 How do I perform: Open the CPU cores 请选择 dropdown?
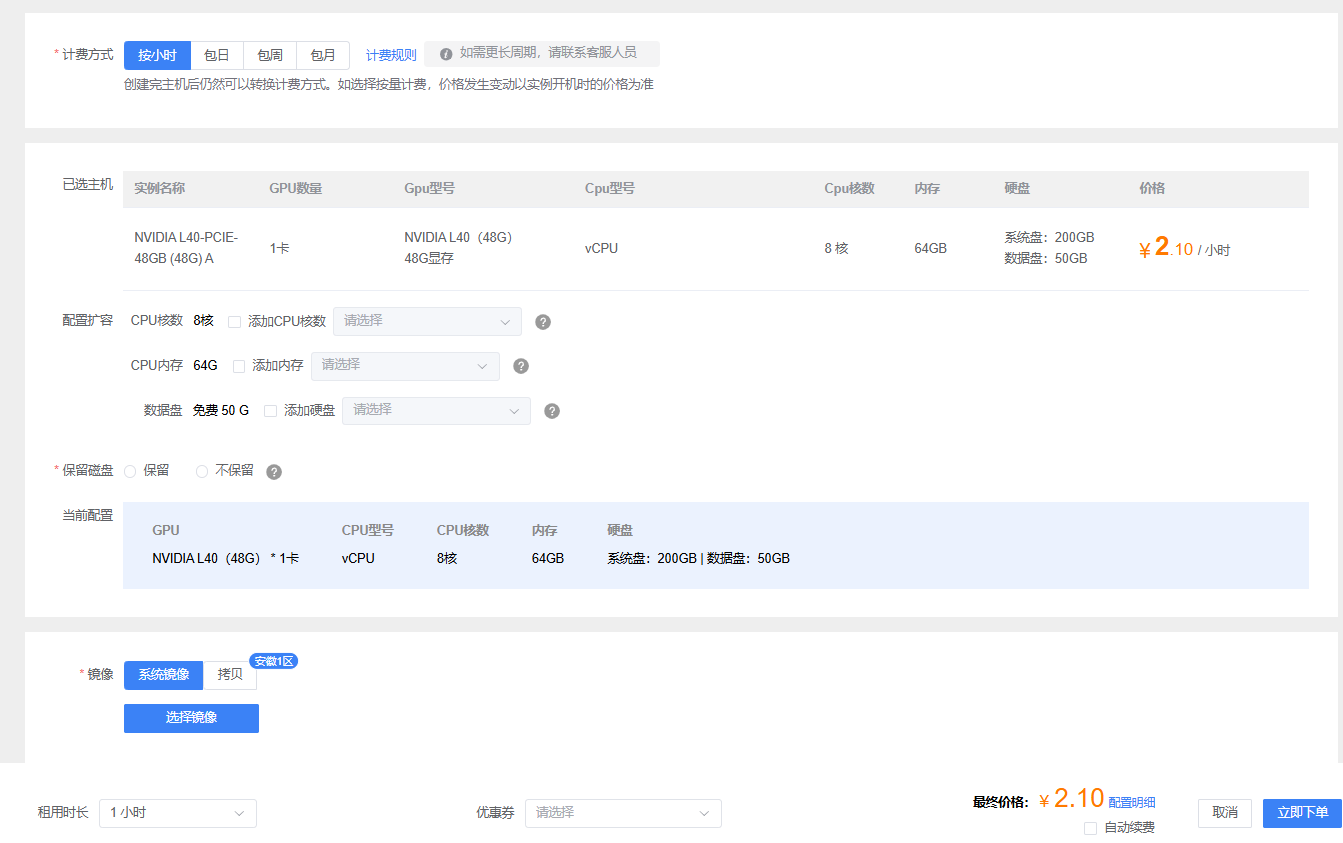point(427,321)
